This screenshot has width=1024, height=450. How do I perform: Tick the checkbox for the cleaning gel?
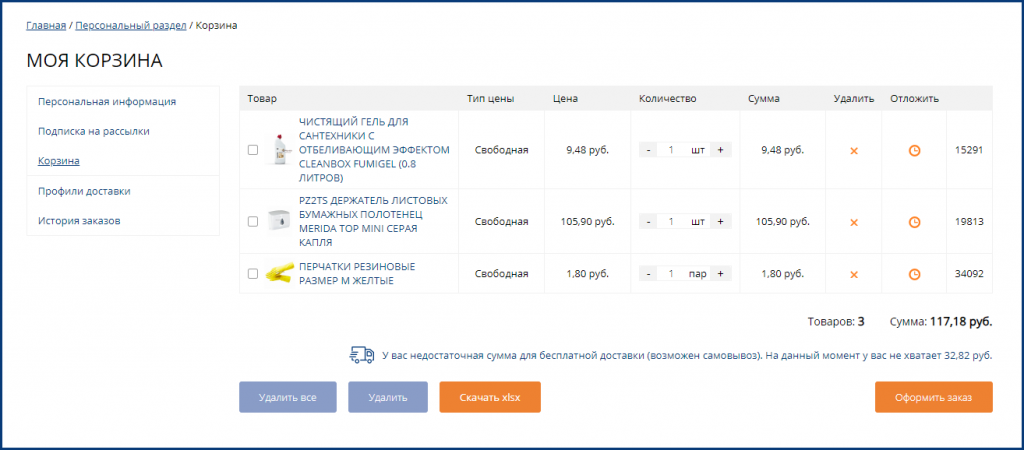pos(253,150)
